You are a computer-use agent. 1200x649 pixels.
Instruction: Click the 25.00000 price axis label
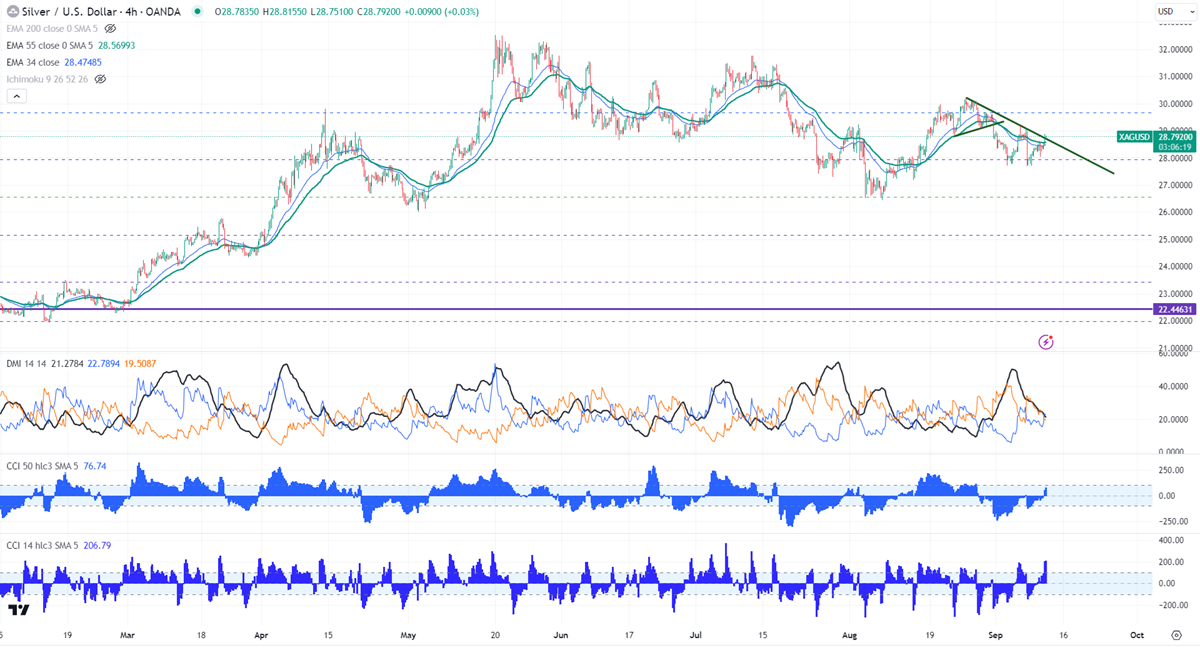tap(1174, 239)
